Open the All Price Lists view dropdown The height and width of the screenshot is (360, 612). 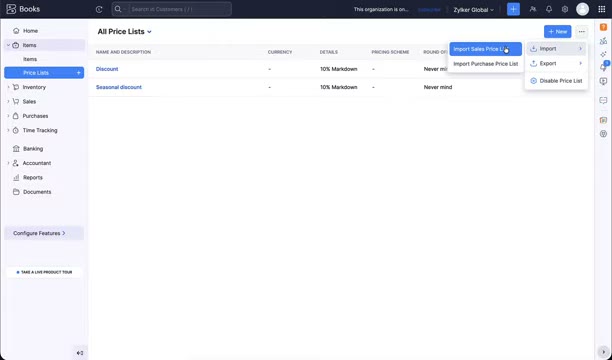coord(125,32)
